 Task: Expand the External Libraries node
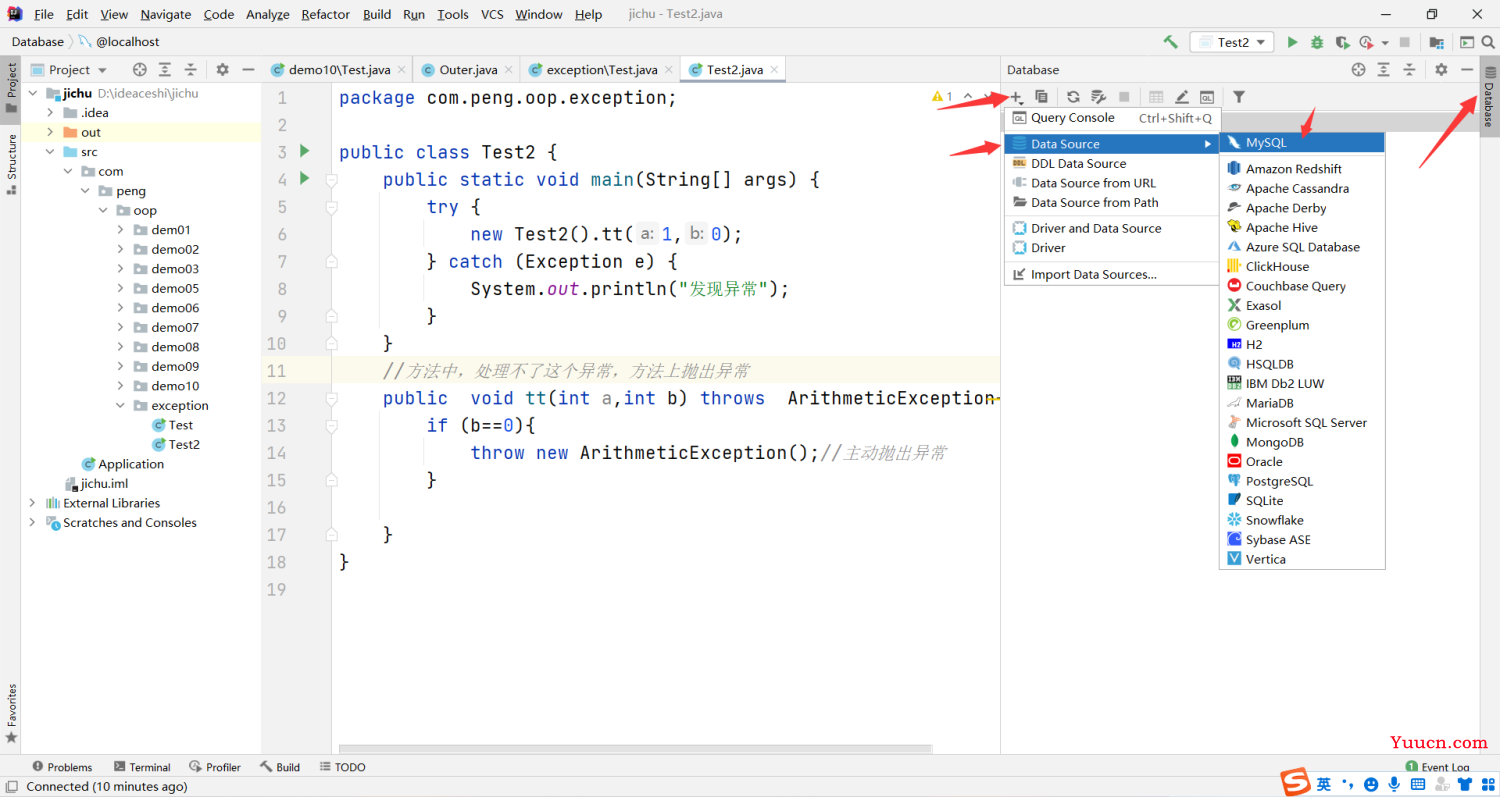coord(33,503)
